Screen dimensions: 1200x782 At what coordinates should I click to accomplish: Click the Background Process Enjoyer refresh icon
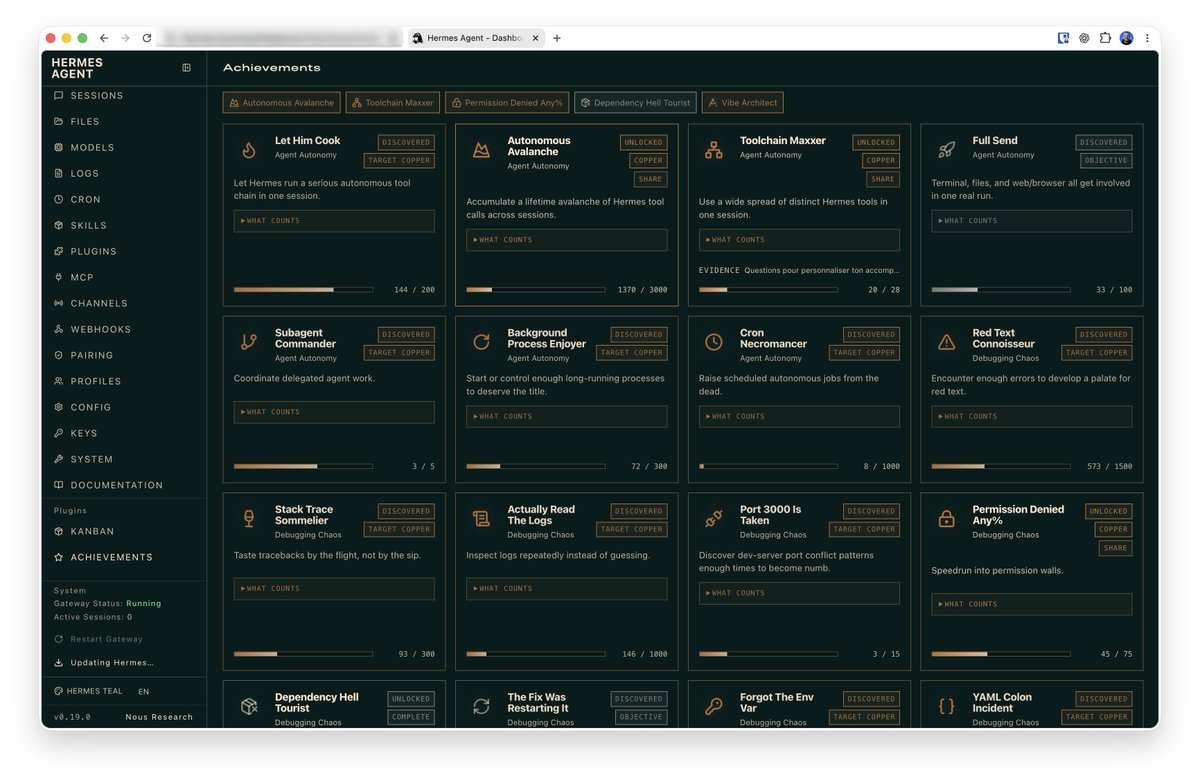point(481,342)
